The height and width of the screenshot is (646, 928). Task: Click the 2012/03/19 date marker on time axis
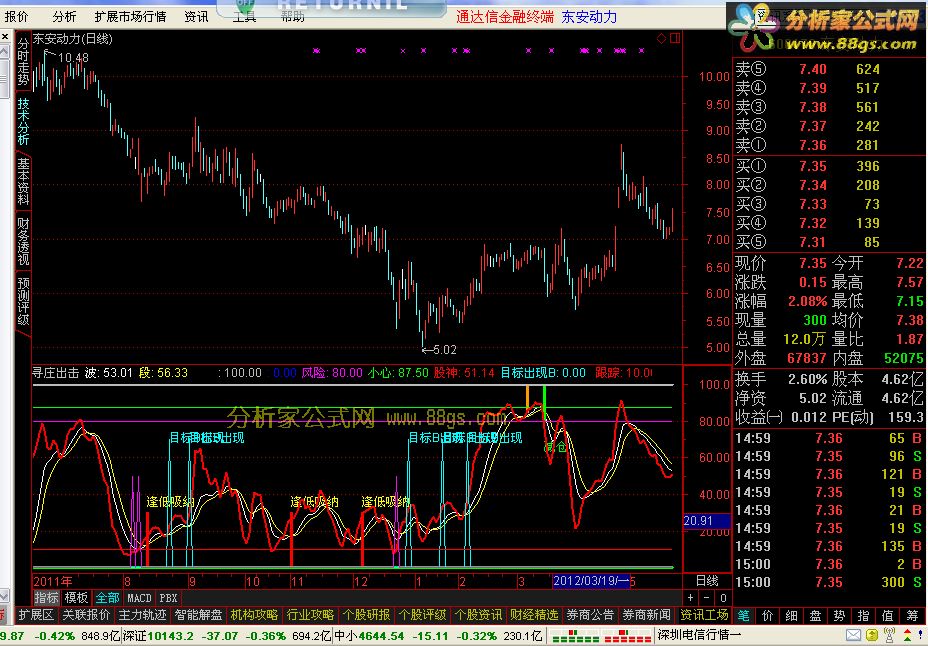(591, 581)
